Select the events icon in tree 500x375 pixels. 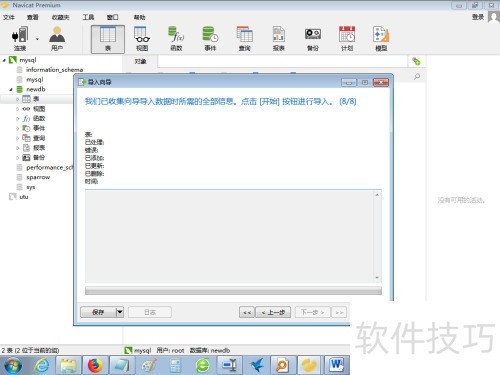26,128
